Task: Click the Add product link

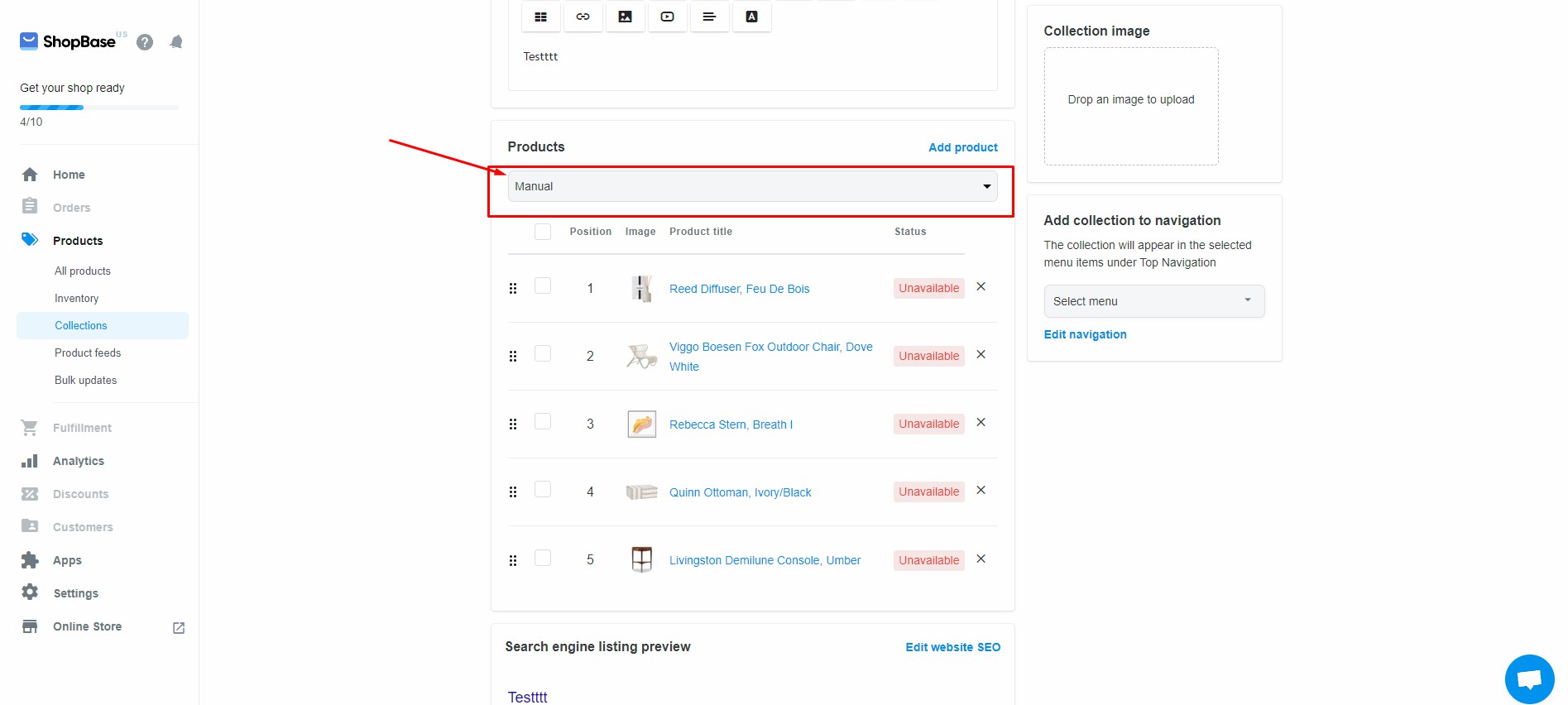Action: (962, 147)
